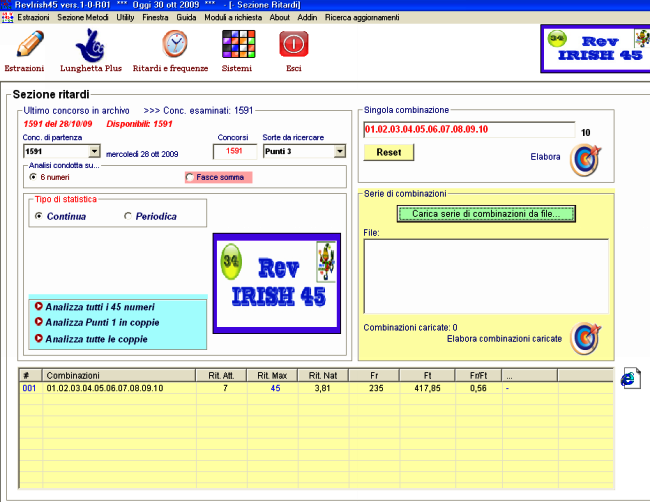Open Lunghetta Plus toolbar icon

pos(90,45)
